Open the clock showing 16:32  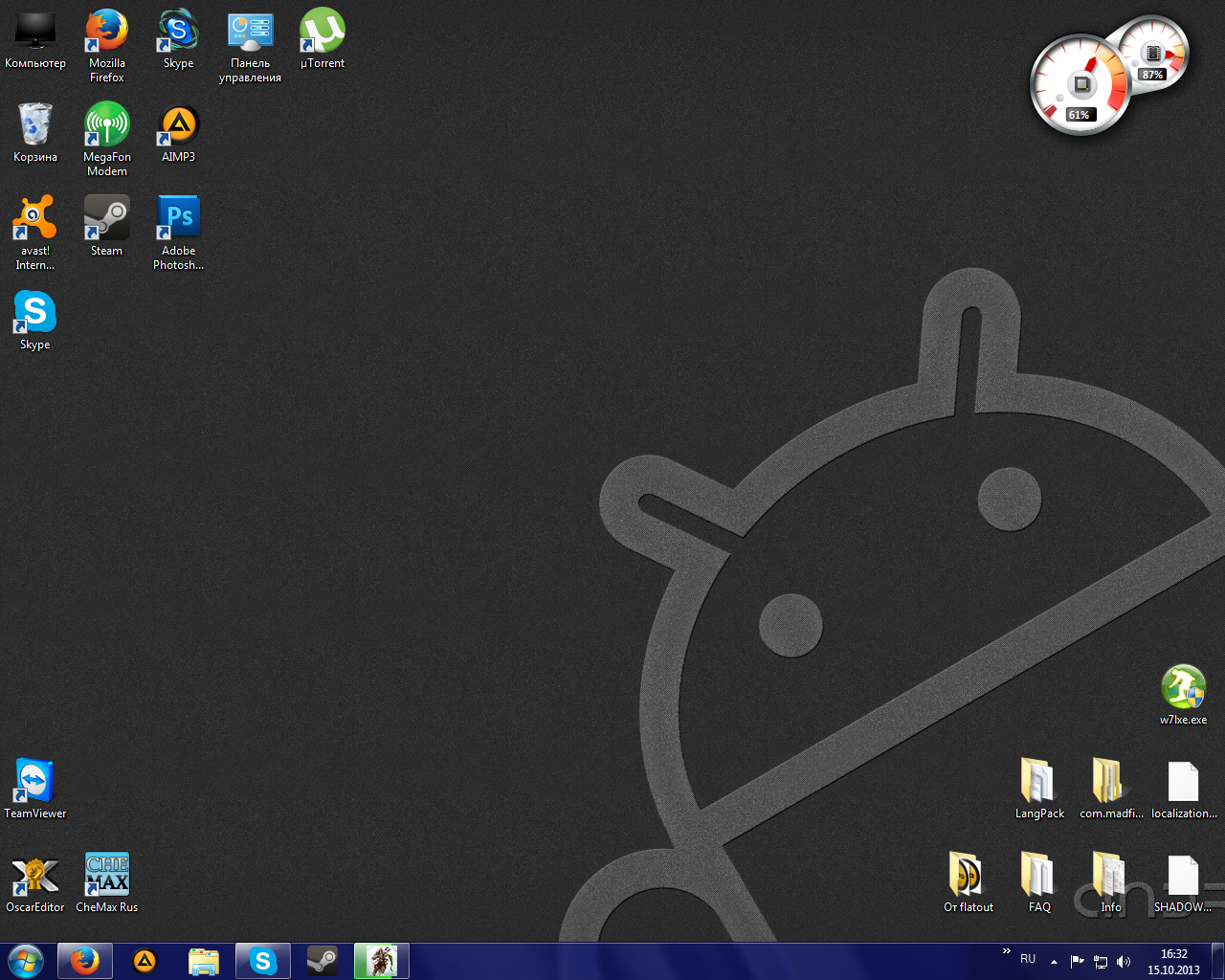(1173, 962)
